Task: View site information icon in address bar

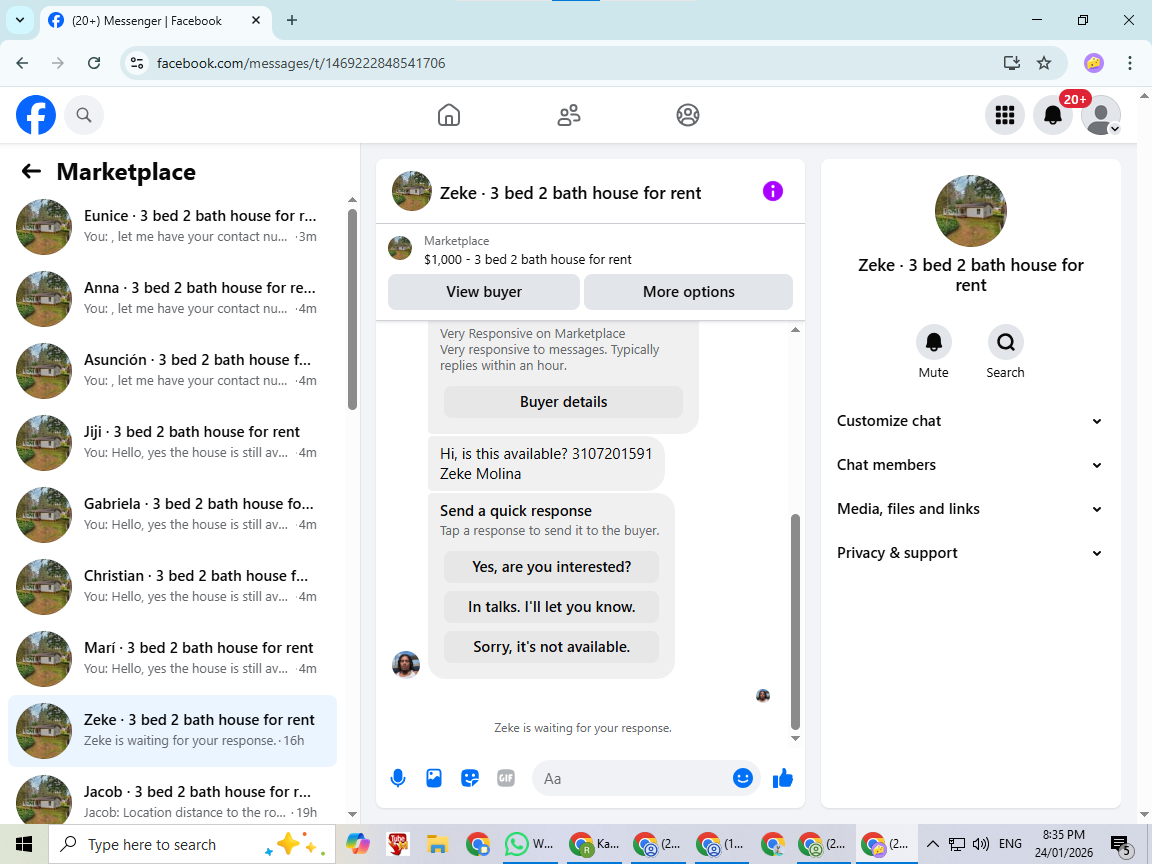Action: (x=137, y=63)
